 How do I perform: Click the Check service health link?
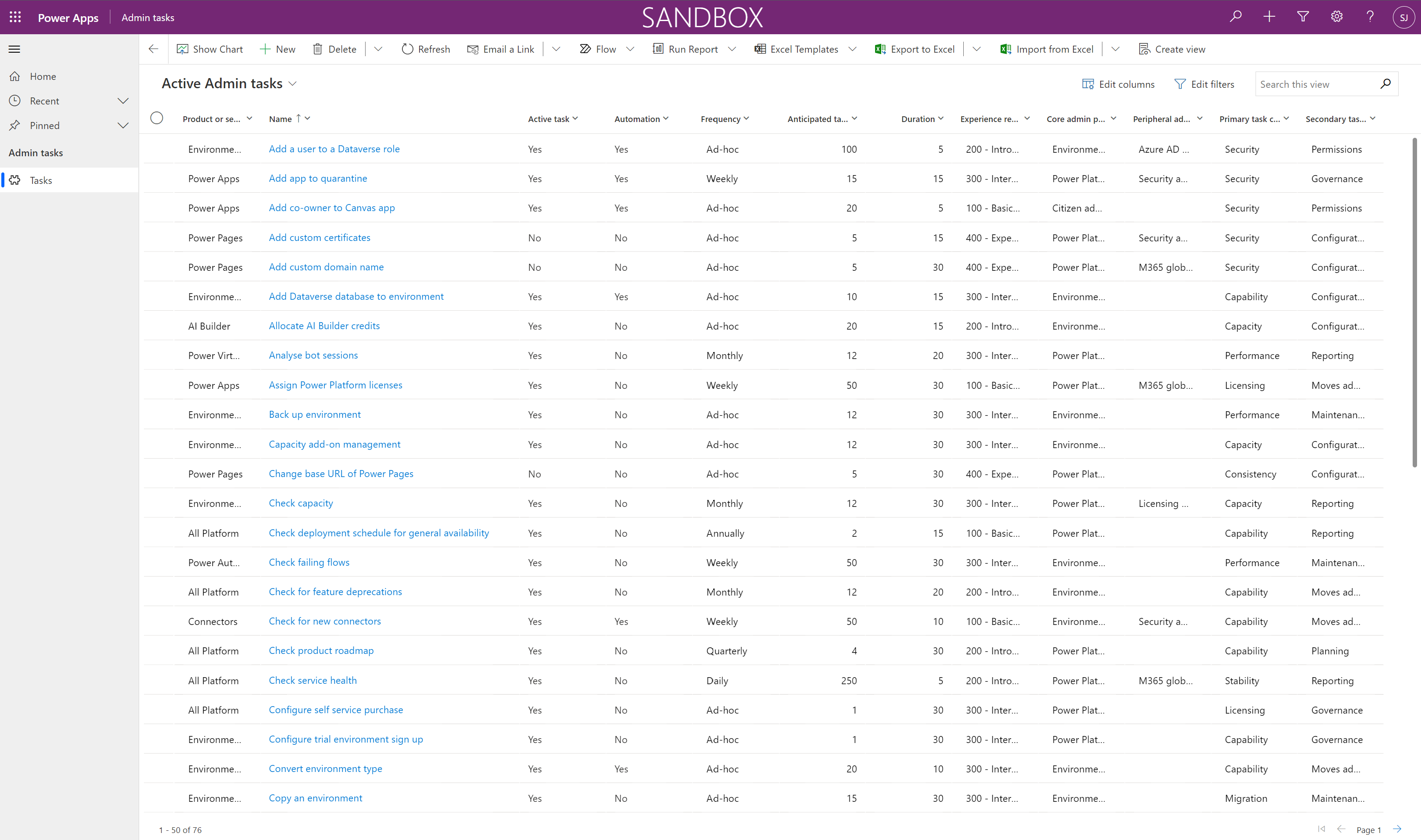coord(312,680)
